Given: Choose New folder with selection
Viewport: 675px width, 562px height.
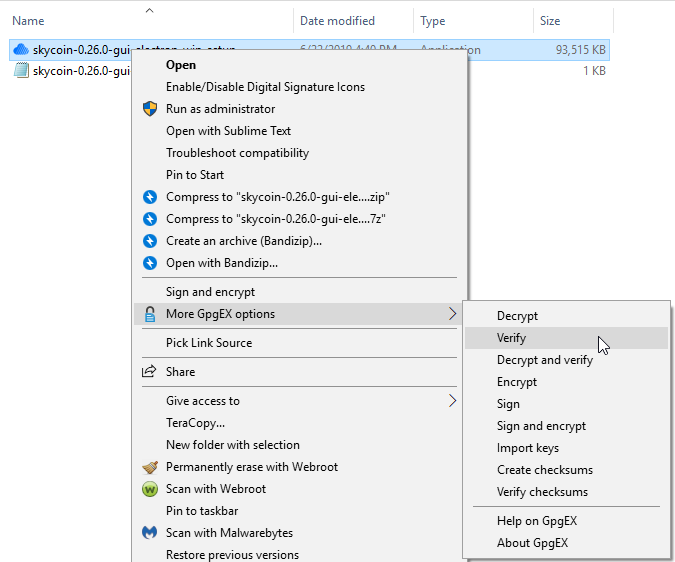Looking at the screenshot, I should (300, 445).
